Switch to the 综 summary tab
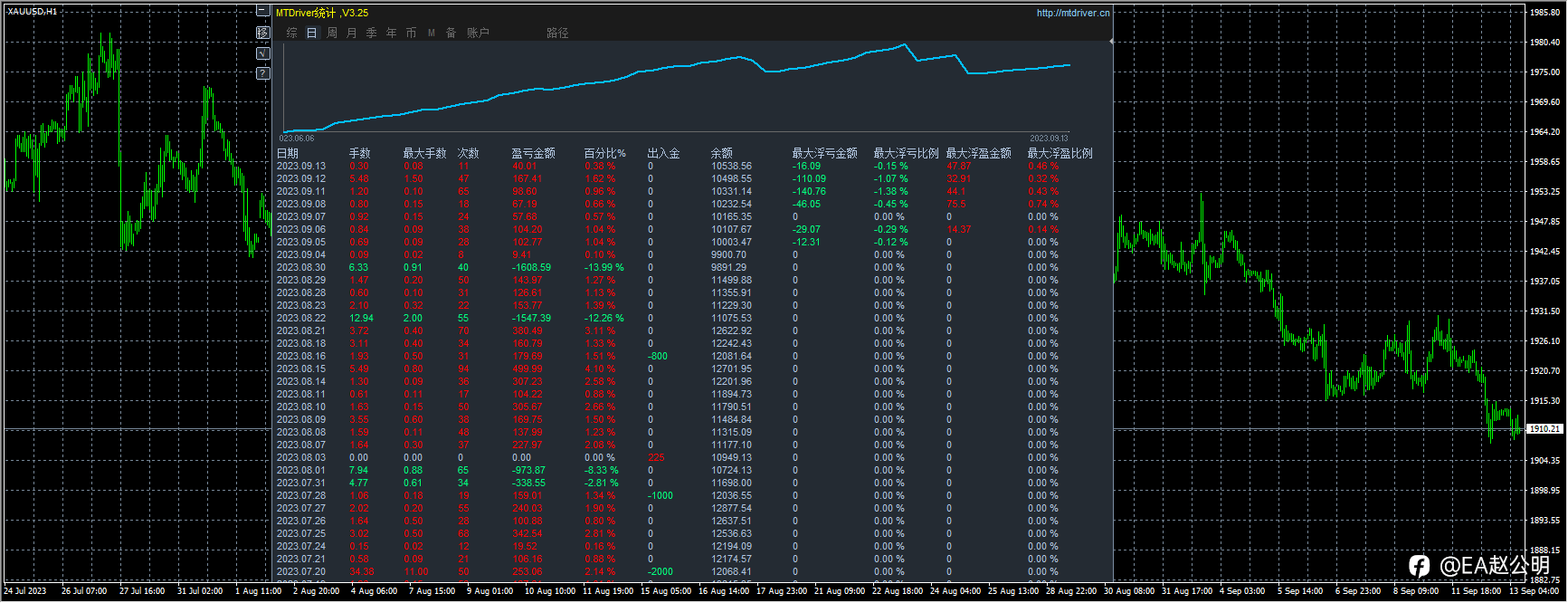 [291, 33]
